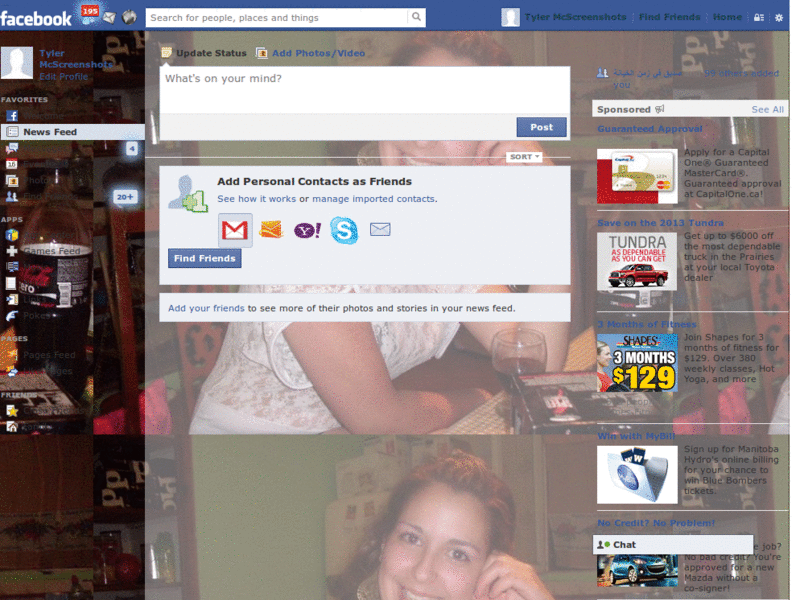Click the Capital One card ad image
Viewport: 800px width, 600px height.
637,176
